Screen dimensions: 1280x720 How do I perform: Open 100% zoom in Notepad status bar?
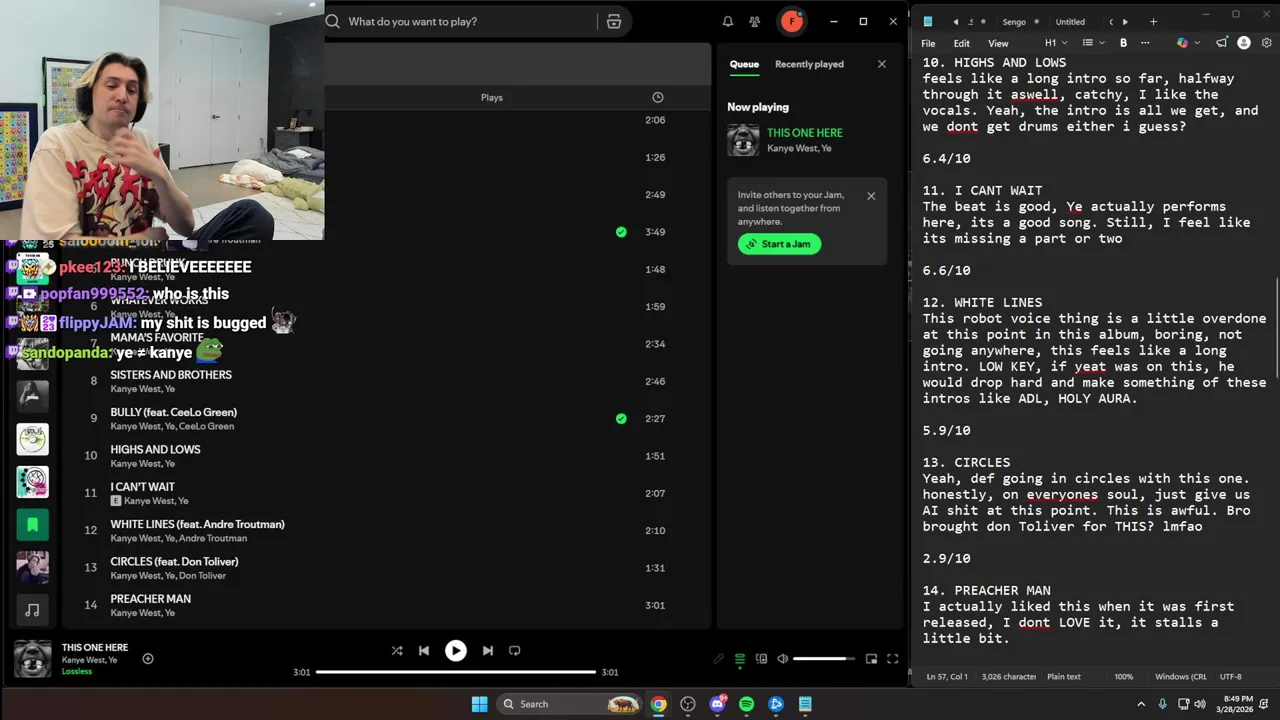[1124, 677]
